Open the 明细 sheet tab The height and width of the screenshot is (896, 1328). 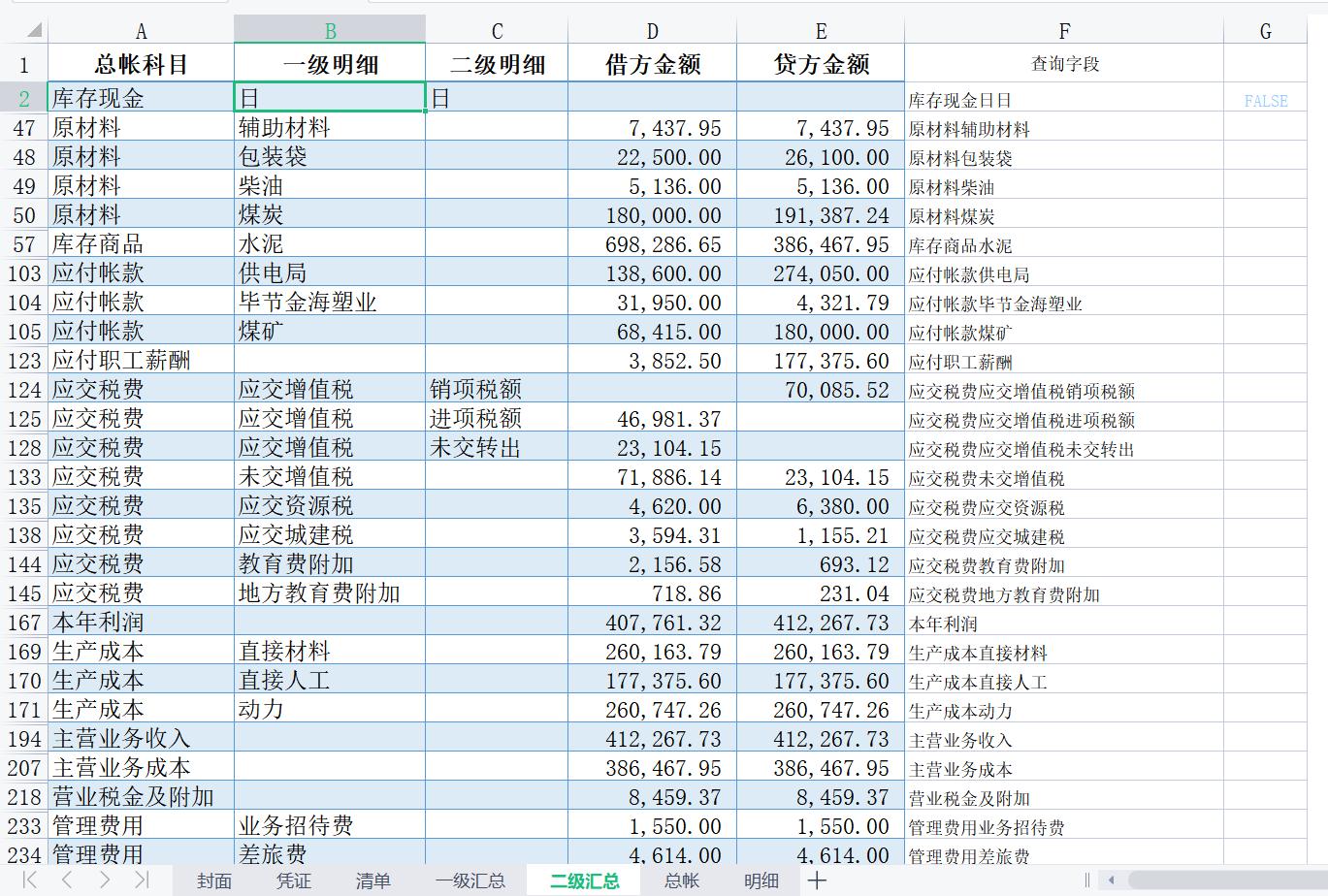pos(761,880)
